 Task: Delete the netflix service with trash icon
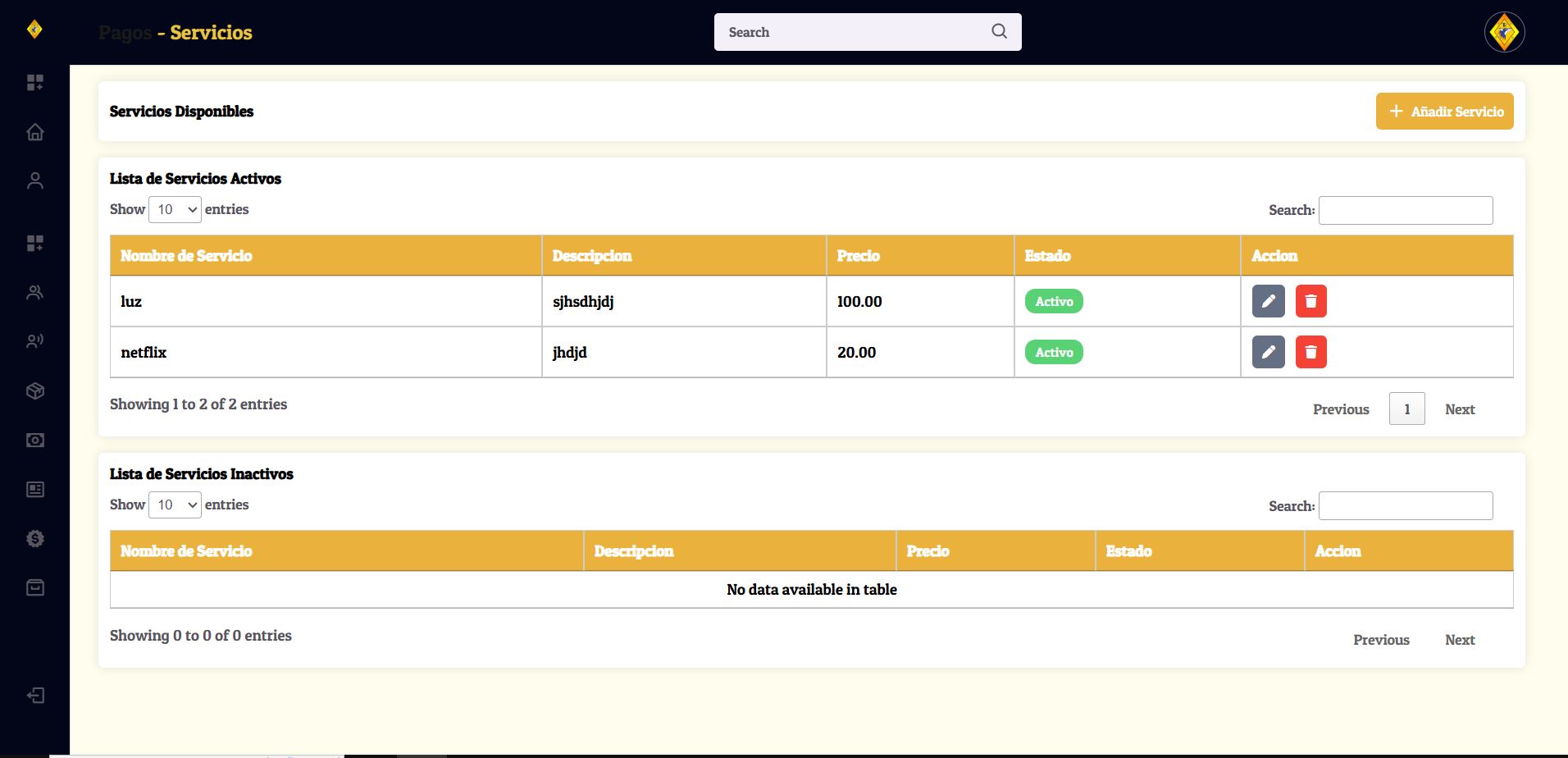point(1310,352)
